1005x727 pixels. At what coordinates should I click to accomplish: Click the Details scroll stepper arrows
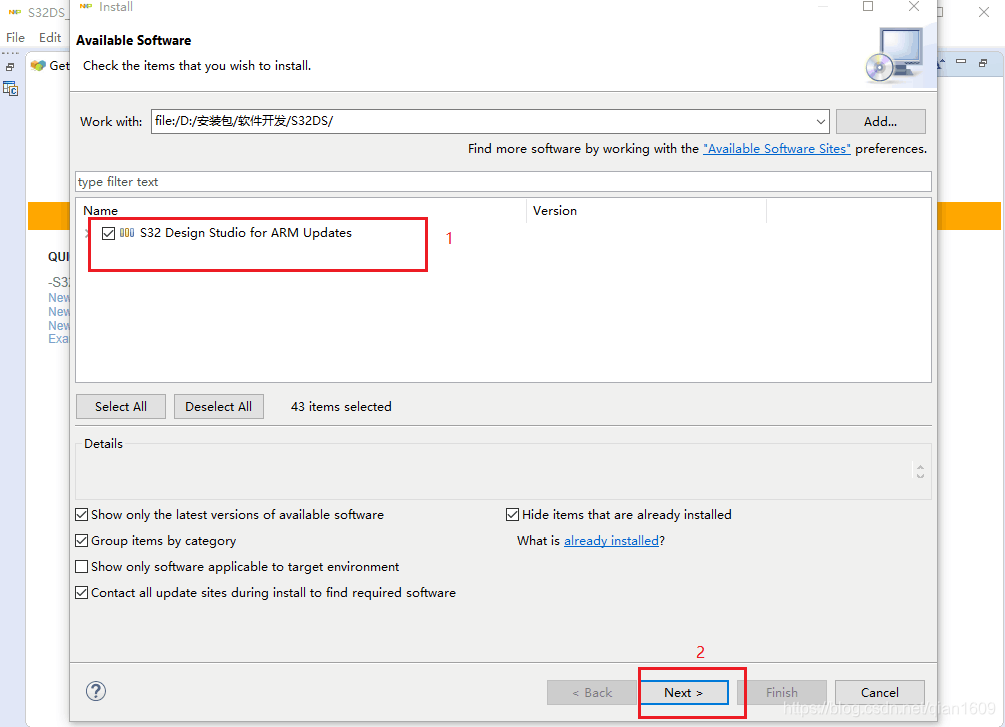tap(920, 471)
